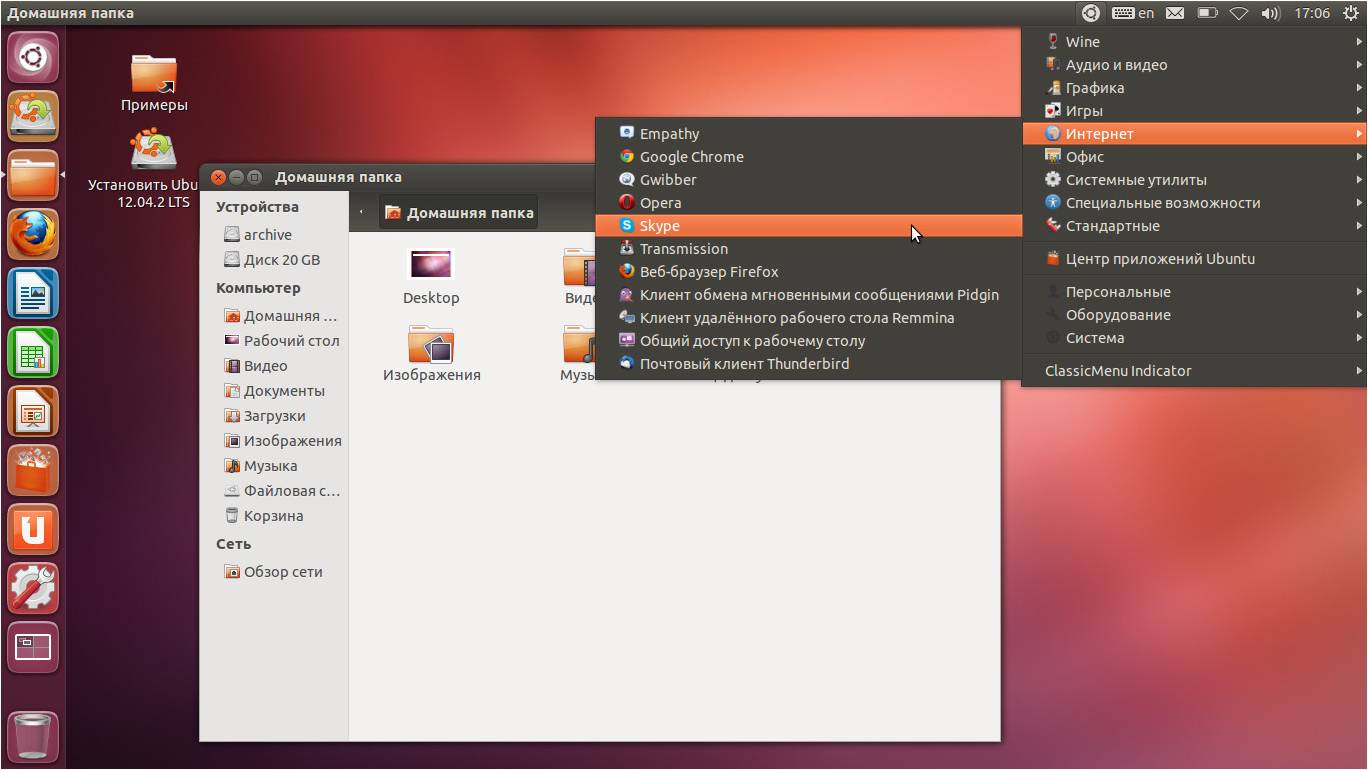This screenshot has width=1368, height=770.
Task: Open the Изображения folder in file manager
Action: (x=431, y=354)
